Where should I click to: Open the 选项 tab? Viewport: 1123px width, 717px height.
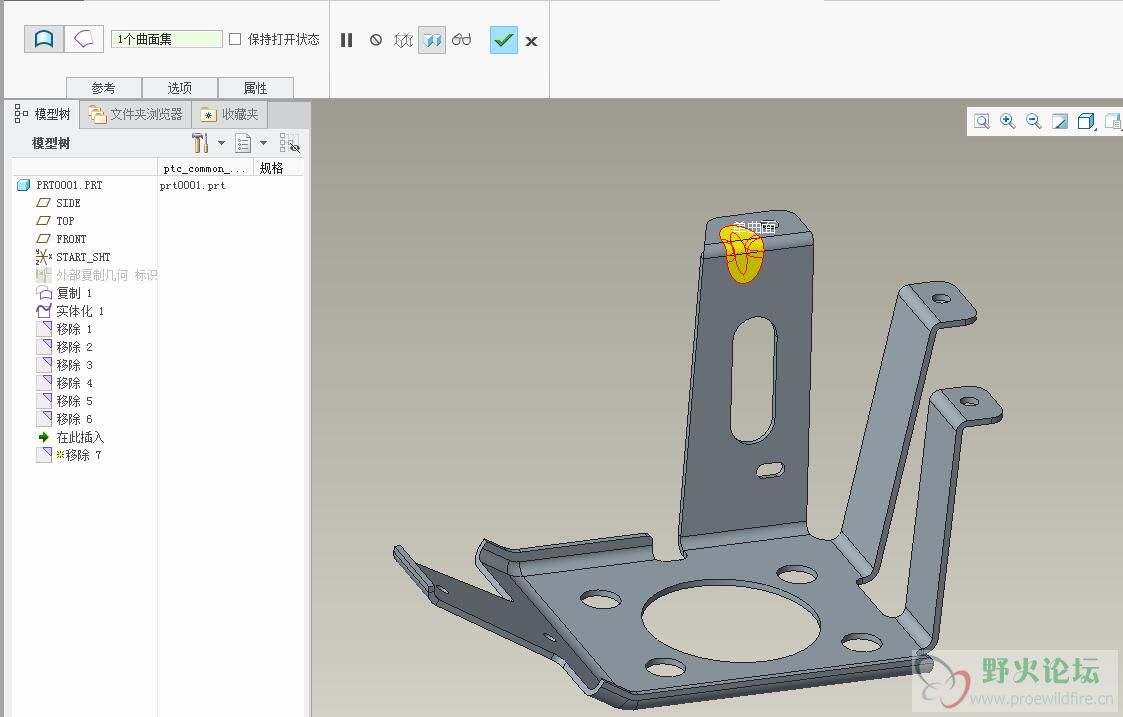(x=180, y=87)
